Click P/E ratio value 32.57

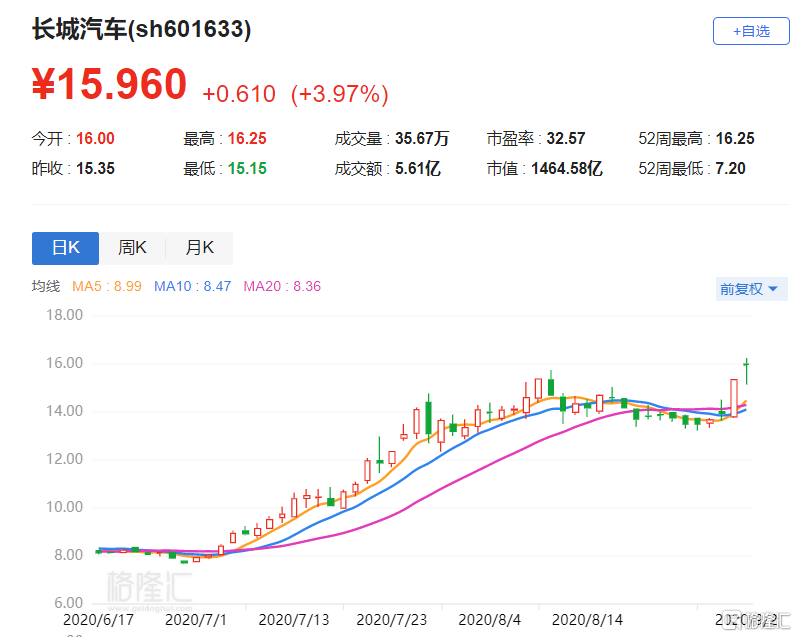point(566,138)
